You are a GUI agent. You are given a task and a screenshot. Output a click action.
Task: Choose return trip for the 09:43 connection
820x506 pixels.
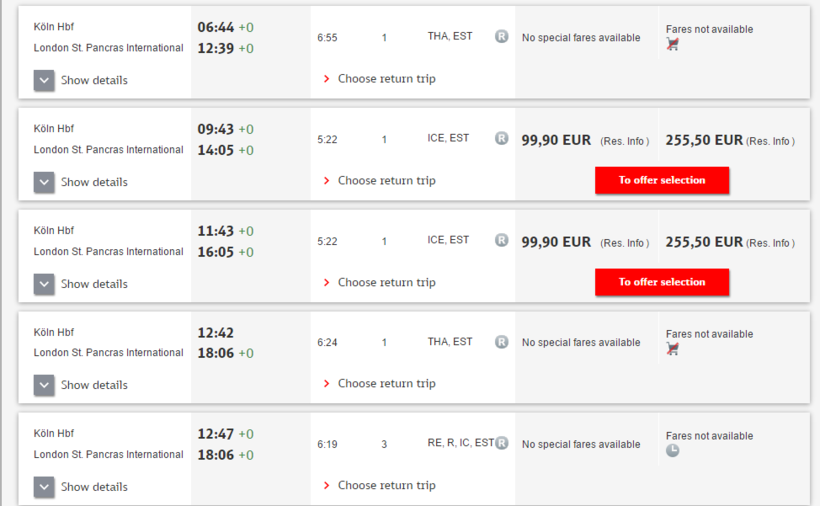tap(386, 181)
